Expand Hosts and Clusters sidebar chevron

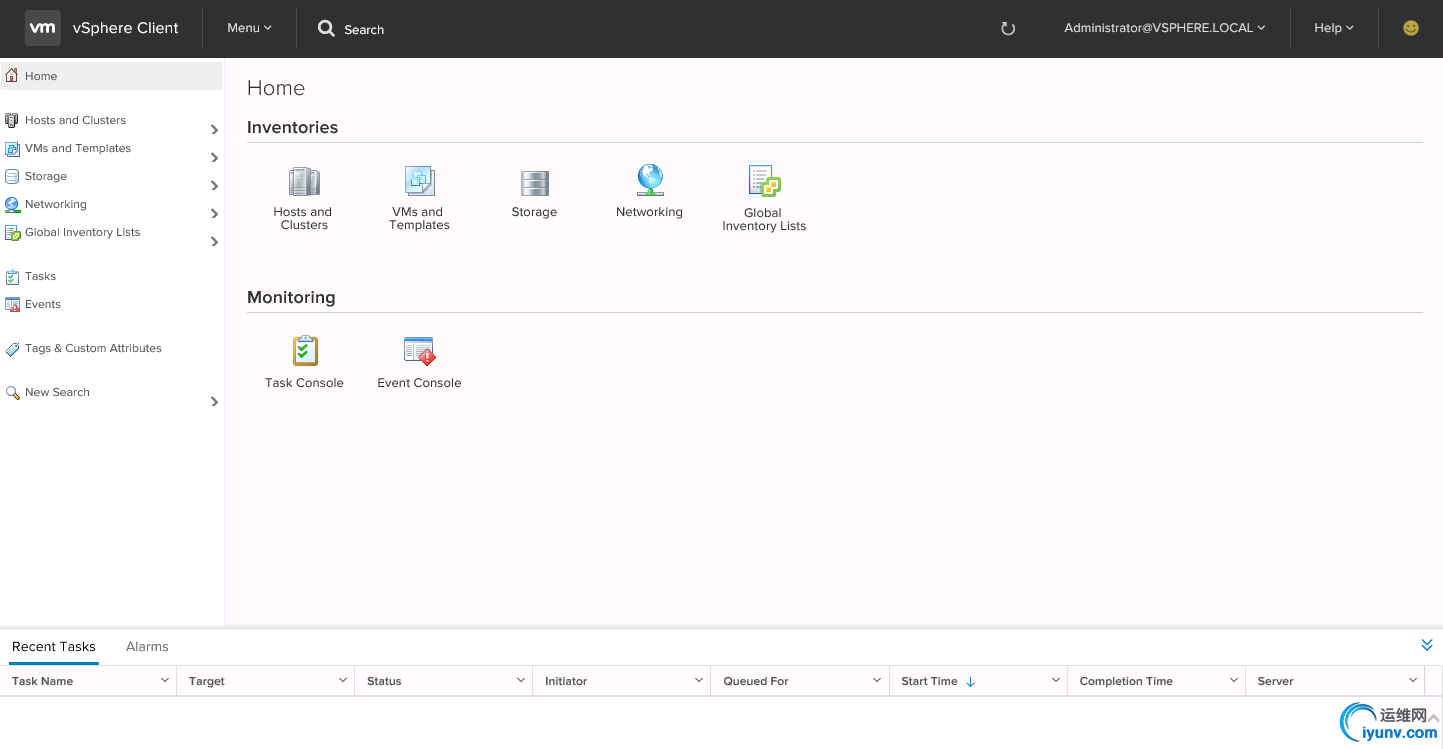pyautogui.click(x=215, y=129)
